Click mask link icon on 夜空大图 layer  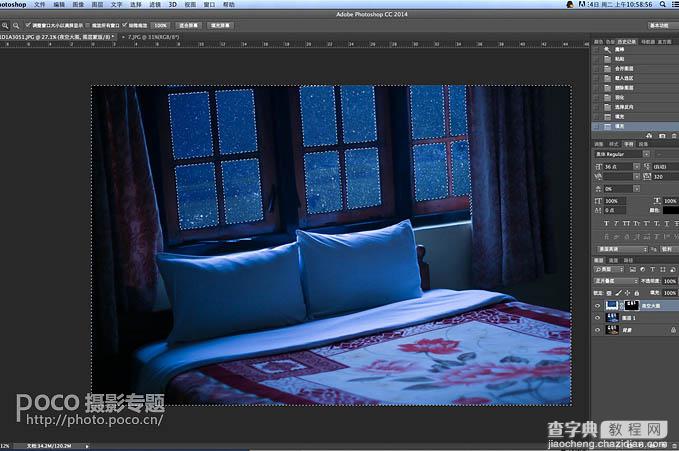coord(621,306)
